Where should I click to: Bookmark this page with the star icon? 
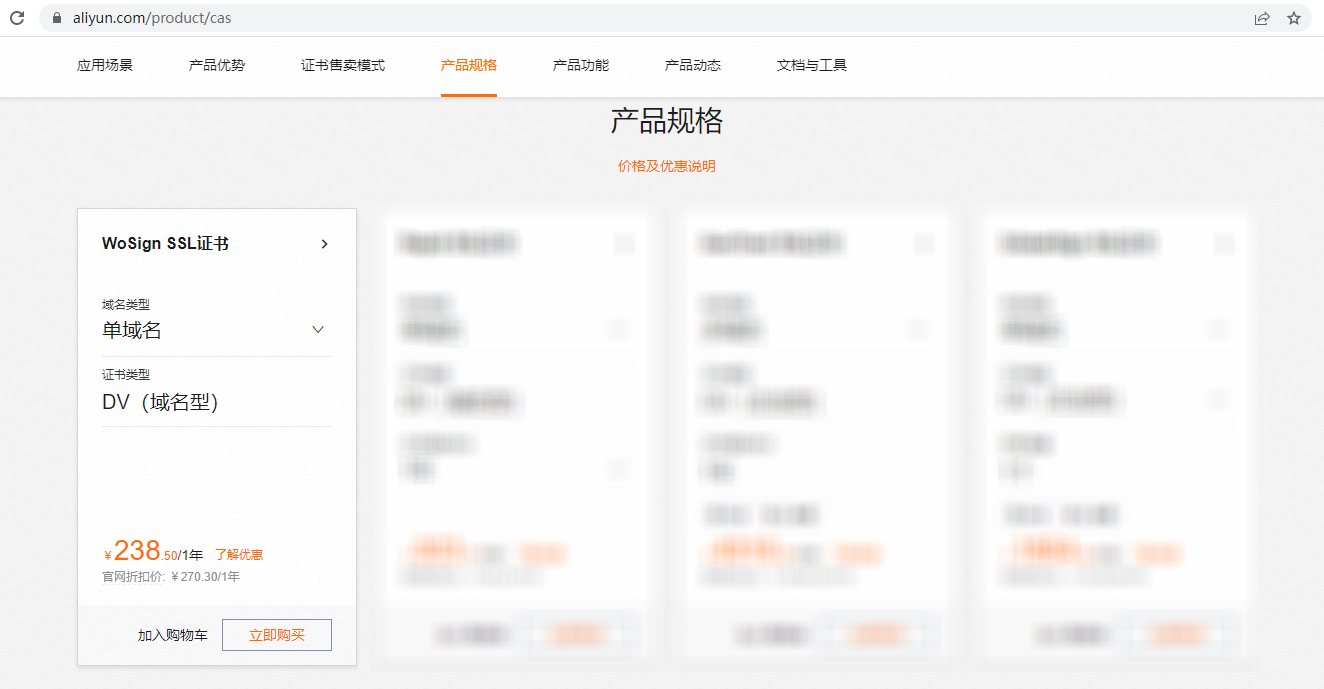1294,18
